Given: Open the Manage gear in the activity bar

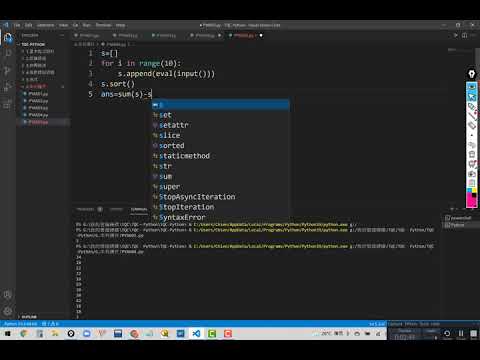Looking at the screenshot, I should [x=7, y=311].
